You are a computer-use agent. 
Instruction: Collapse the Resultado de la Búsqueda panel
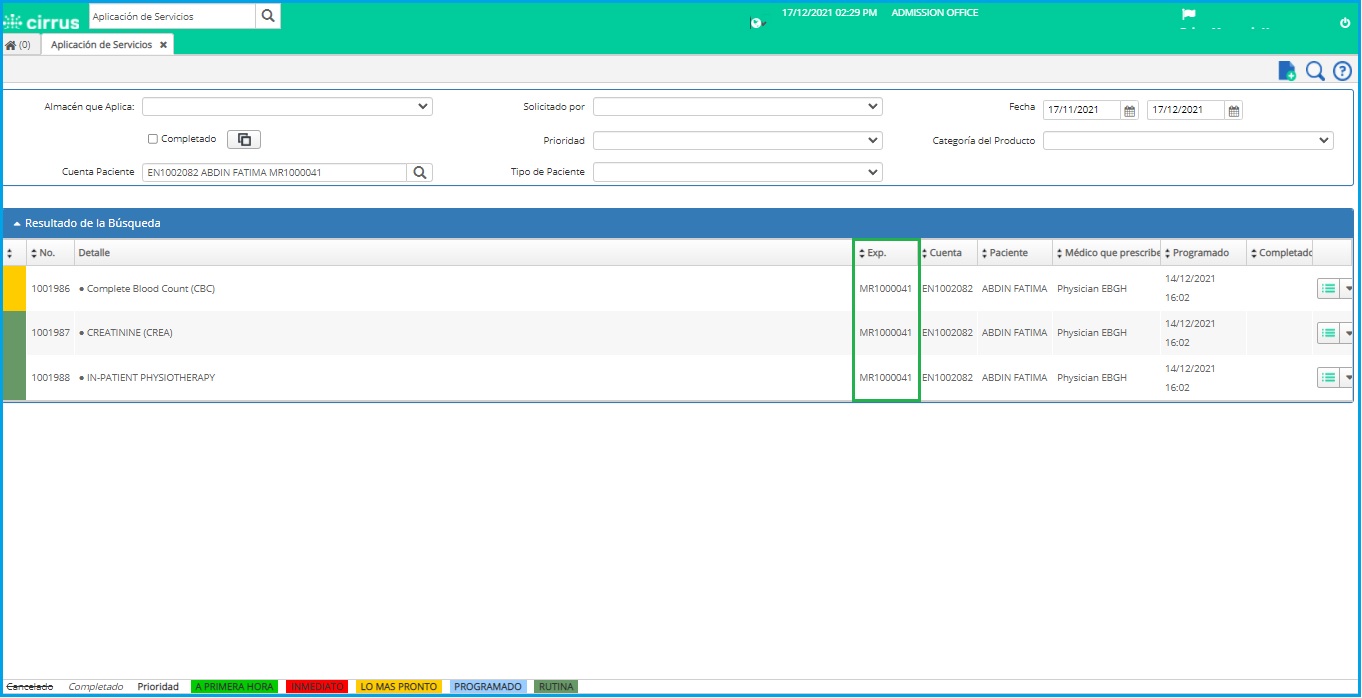pos(17,222)
